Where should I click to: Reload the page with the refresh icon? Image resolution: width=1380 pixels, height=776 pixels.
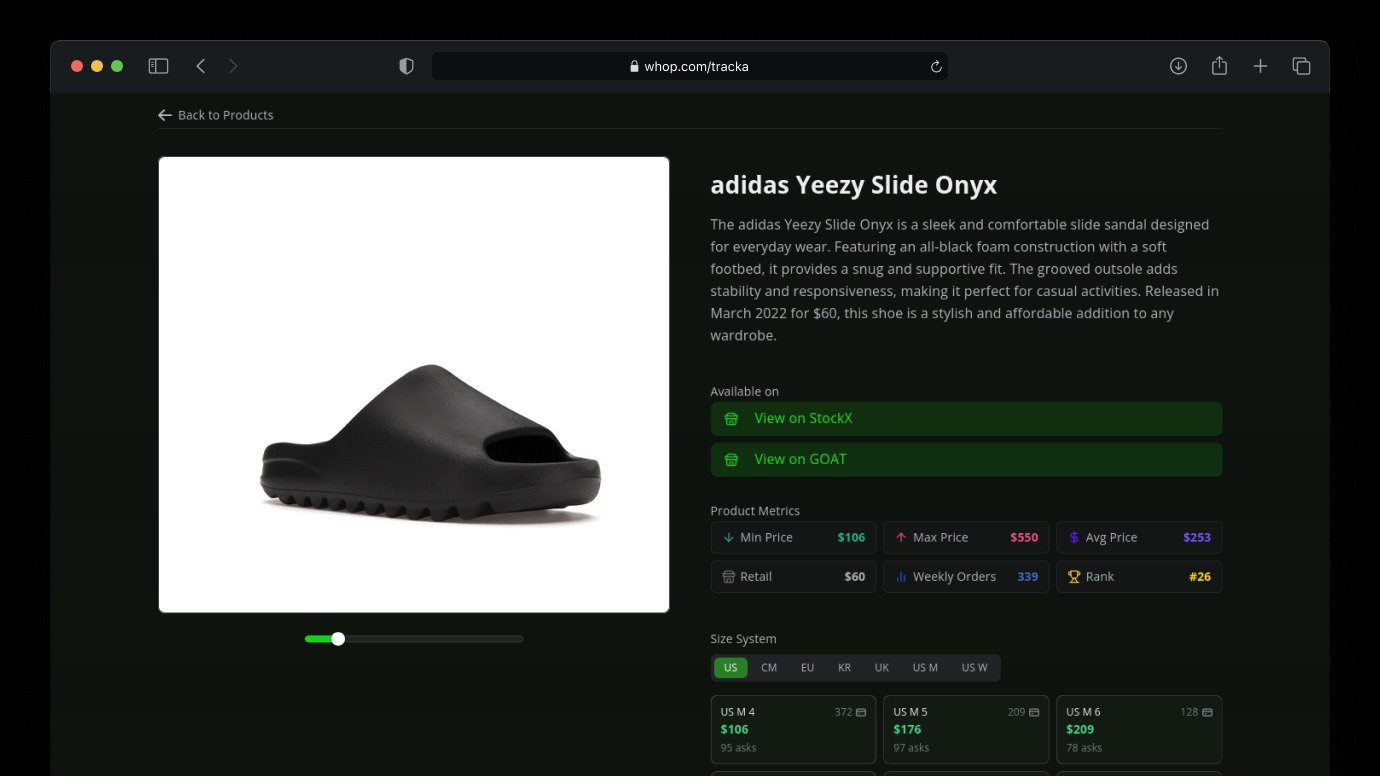point(936,67)
